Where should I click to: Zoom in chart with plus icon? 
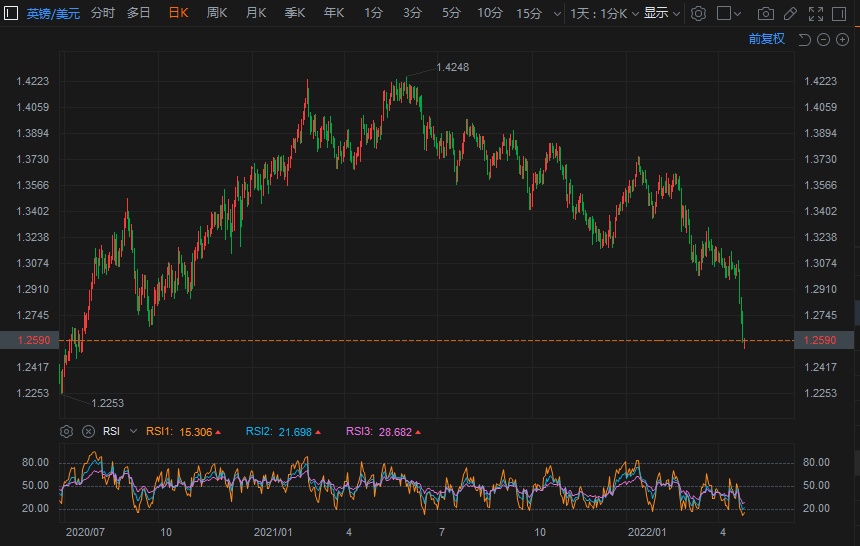coord(842,39)
